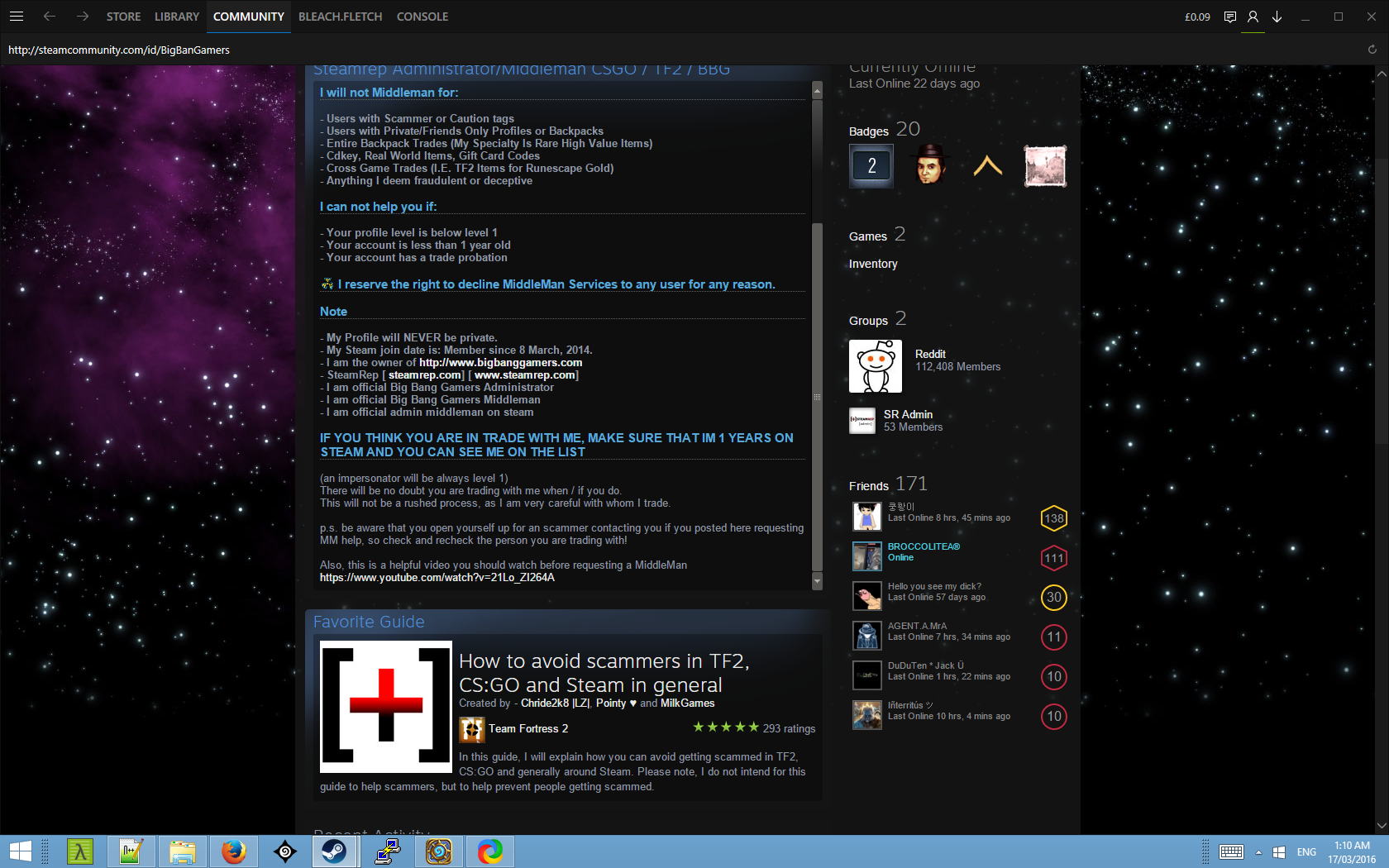Click the back navigation arrow
The width and height of the screenshot is (1389, 868).
click(x=50, y=17)
